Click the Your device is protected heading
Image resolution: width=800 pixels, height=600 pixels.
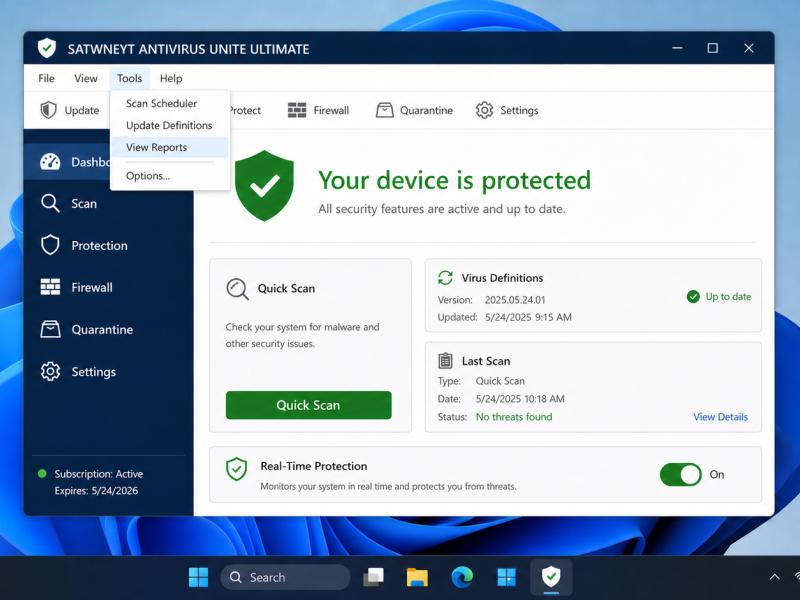click(454, 180)
